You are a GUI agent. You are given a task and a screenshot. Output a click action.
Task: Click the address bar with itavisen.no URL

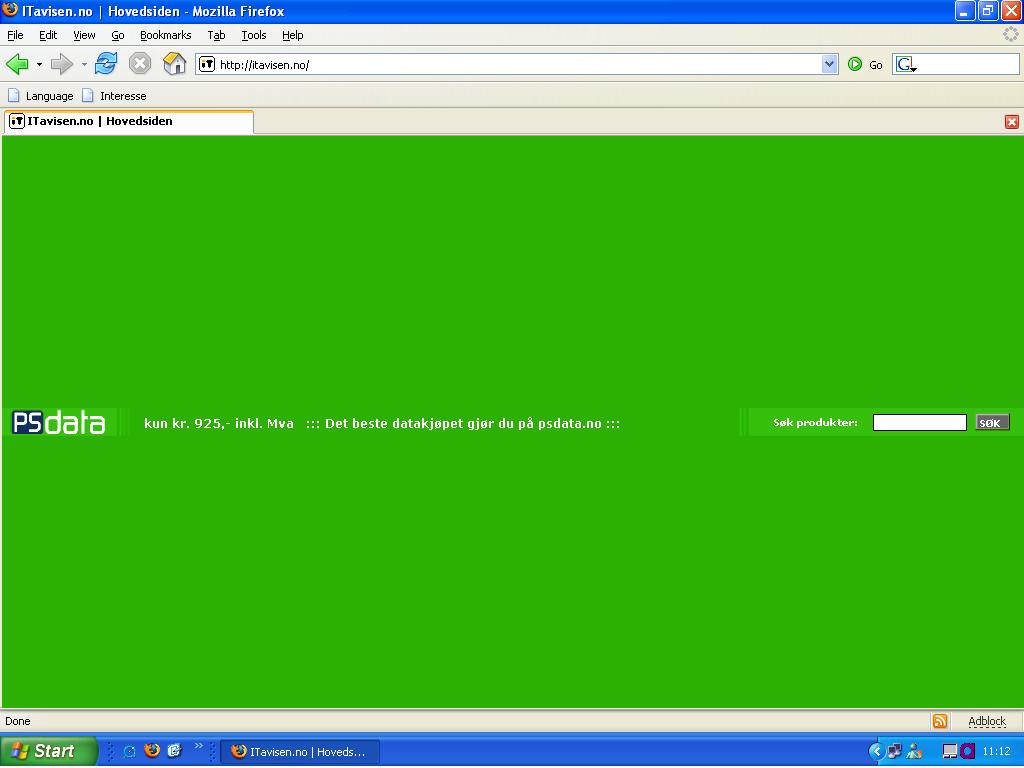(516, 64)
